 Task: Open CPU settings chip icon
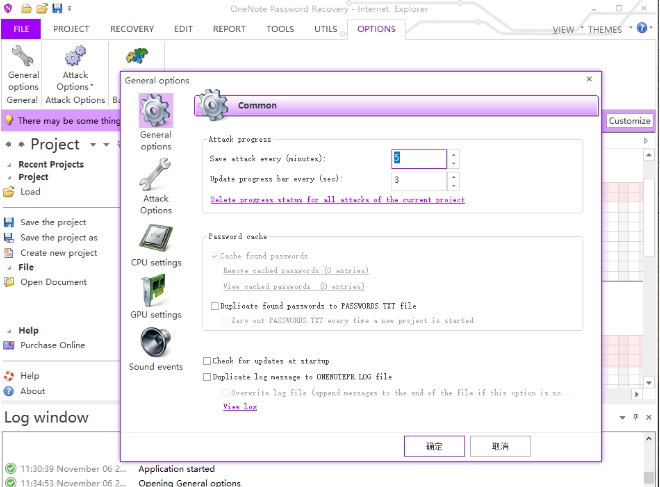156,238
